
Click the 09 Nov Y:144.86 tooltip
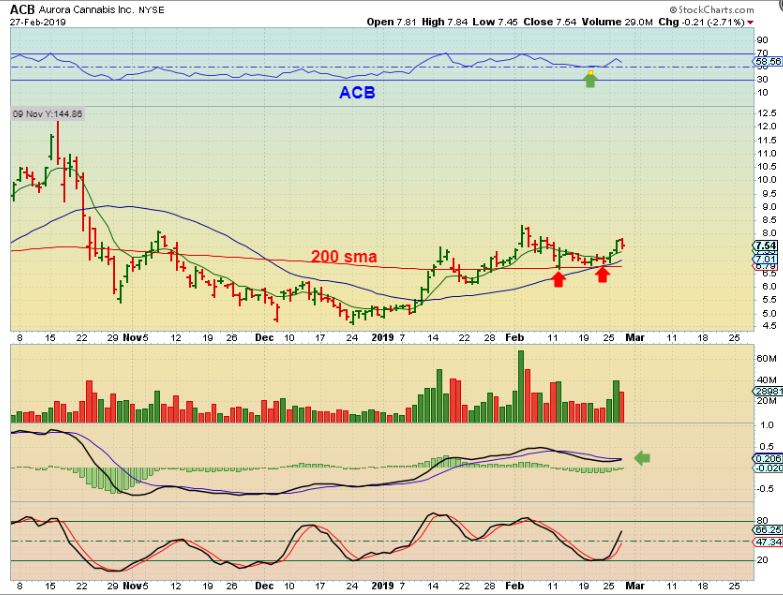(47, 114)
